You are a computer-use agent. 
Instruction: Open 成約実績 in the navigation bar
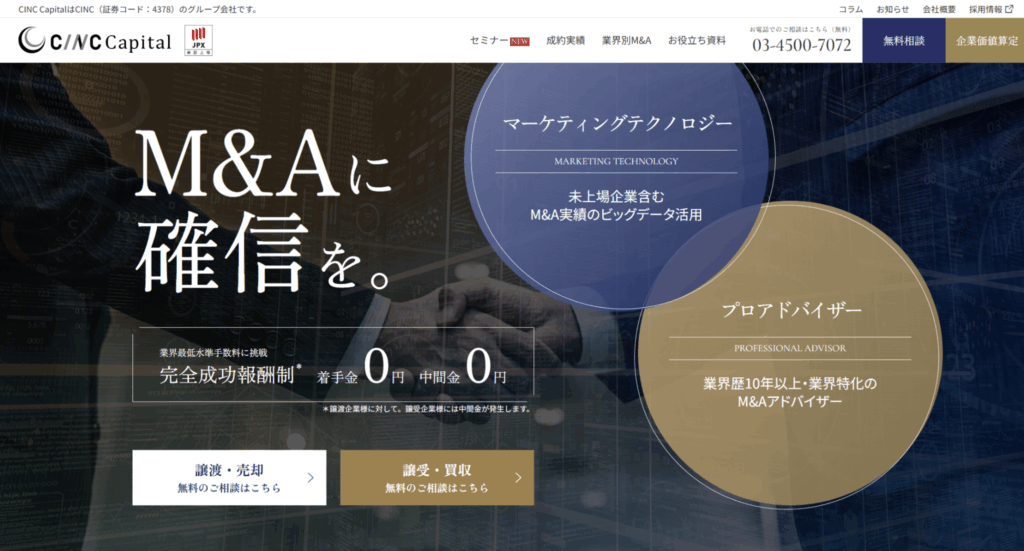pos(565,41)
